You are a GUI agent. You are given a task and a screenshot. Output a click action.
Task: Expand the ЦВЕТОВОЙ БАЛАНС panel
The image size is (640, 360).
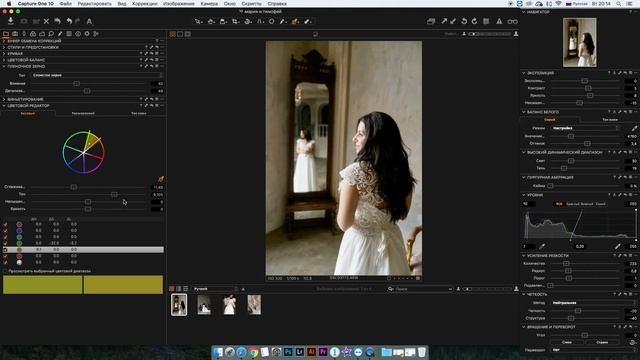coord(4,60)
